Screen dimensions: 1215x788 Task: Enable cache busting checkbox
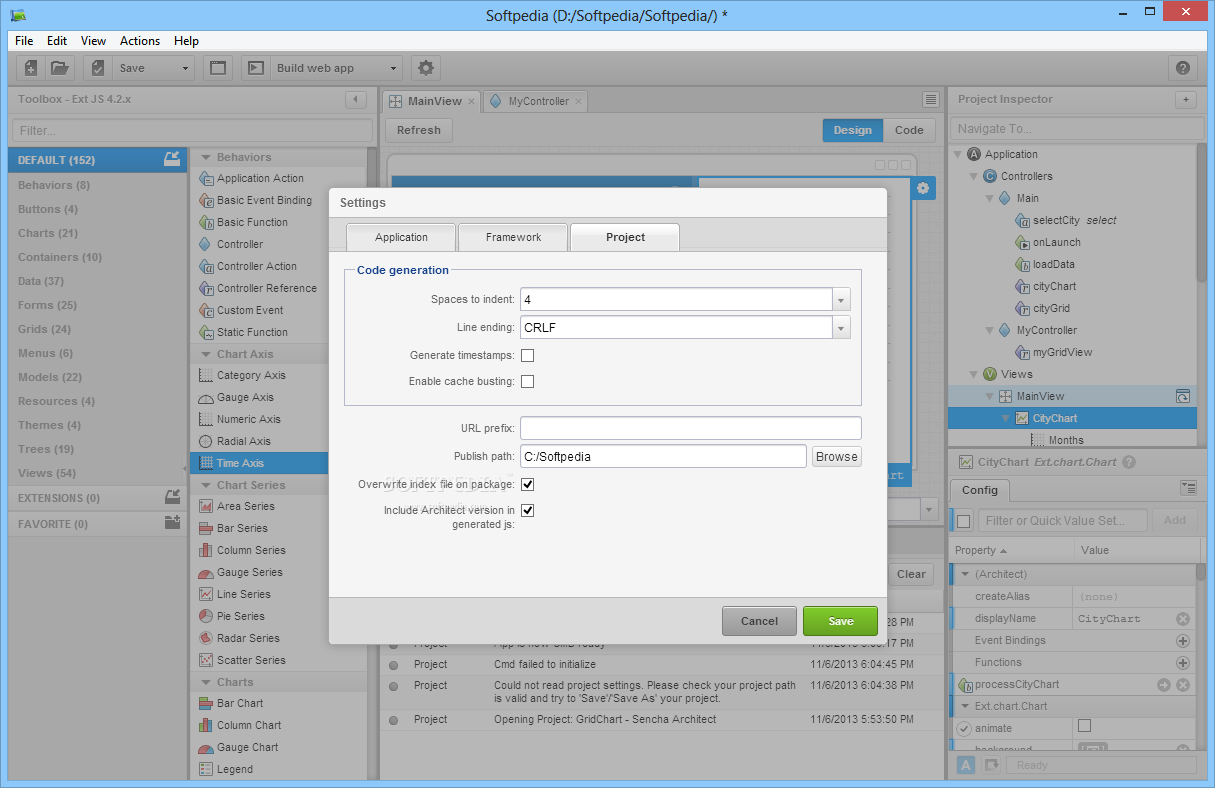click(527, 381)
